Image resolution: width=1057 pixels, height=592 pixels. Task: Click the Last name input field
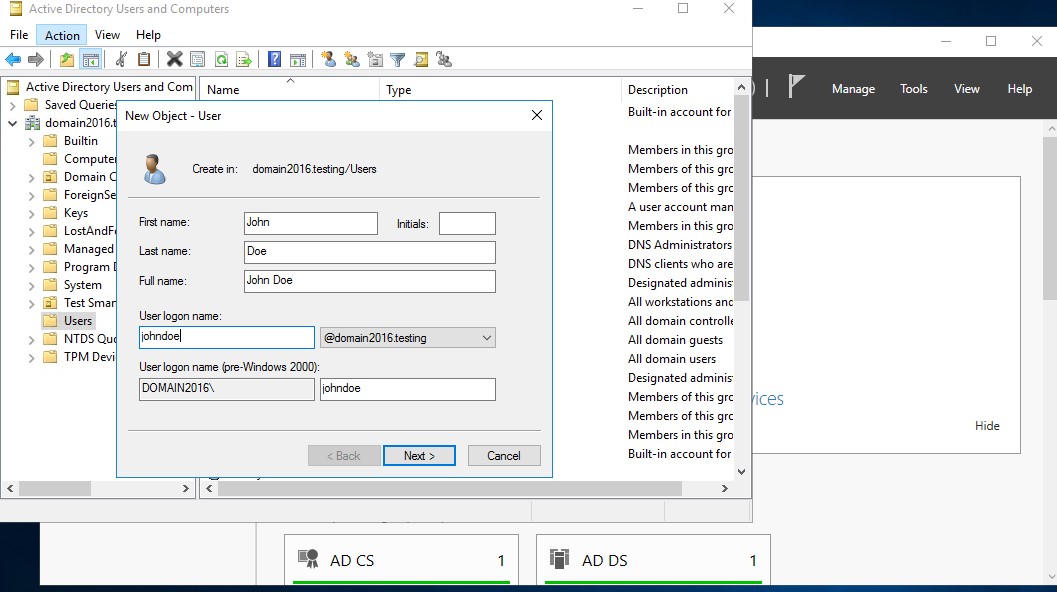point(369,252)
